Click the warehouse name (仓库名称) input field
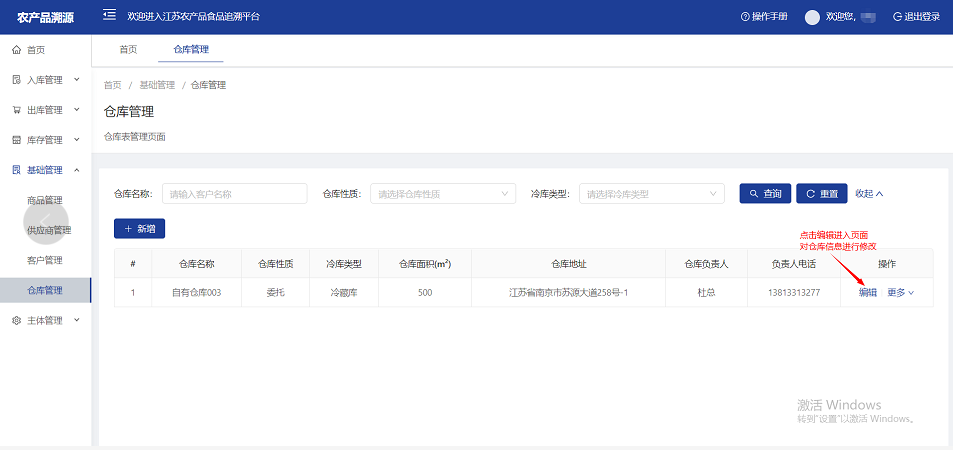 (234, 194)
